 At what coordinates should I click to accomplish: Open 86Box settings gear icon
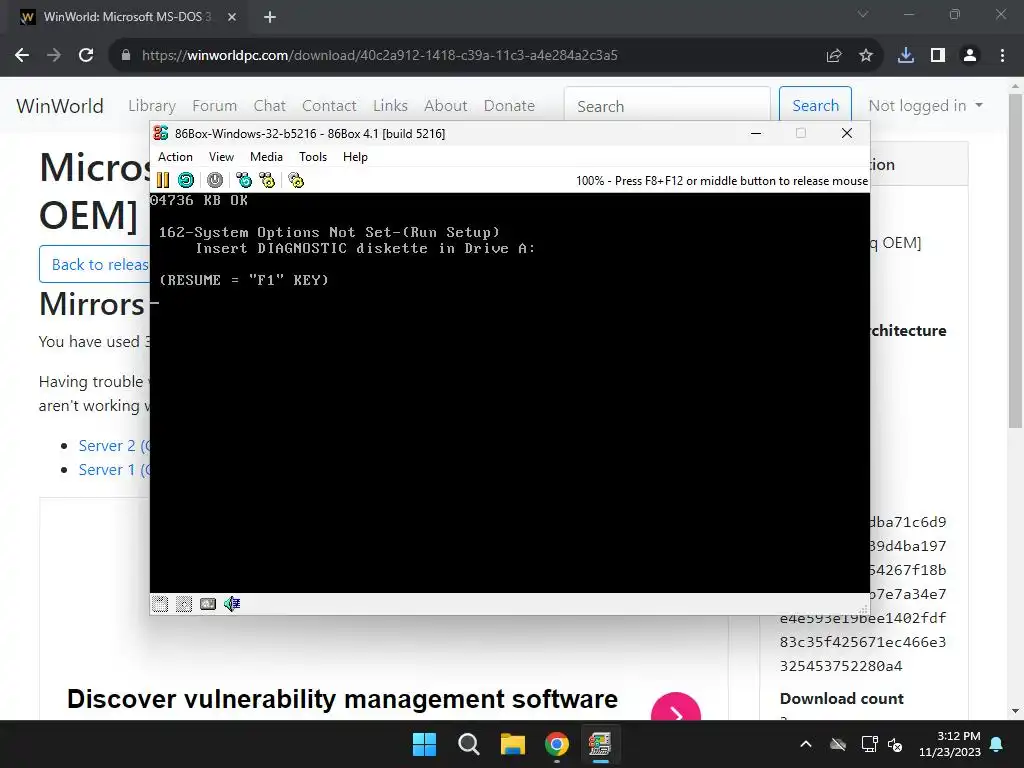pyautogui.click(x=296, y=180)
